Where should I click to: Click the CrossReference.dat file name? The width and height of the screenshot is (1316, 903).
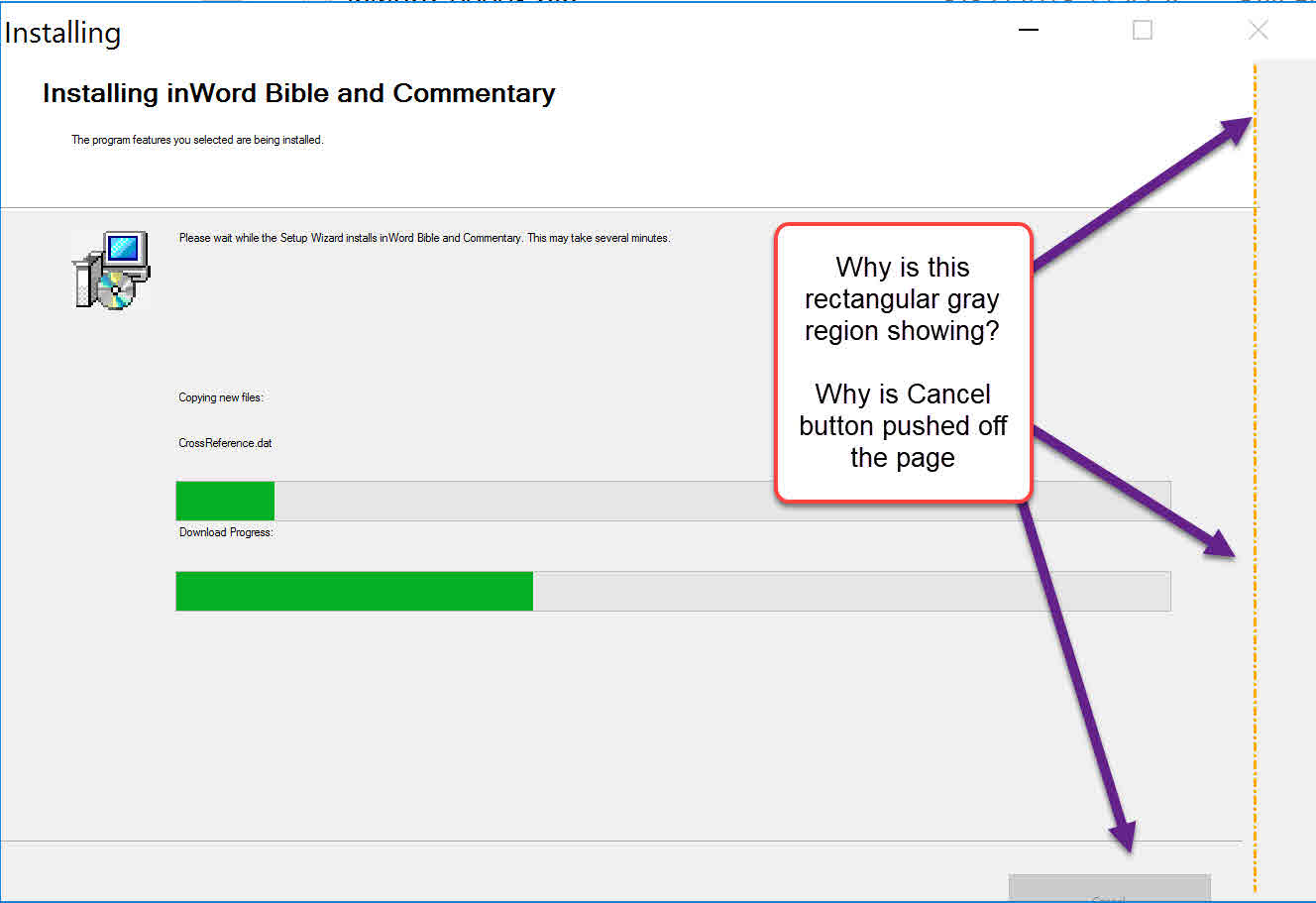click(225, 443)
